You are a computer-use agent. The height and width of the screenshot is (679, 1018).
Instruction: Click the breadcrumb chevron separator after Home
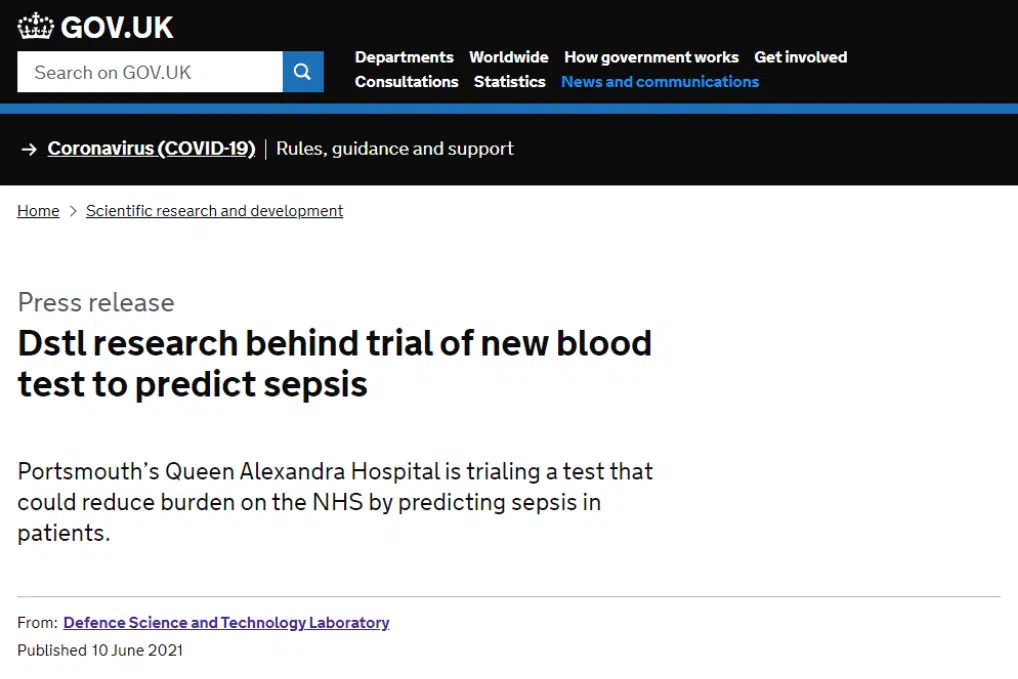pos(73,211)
